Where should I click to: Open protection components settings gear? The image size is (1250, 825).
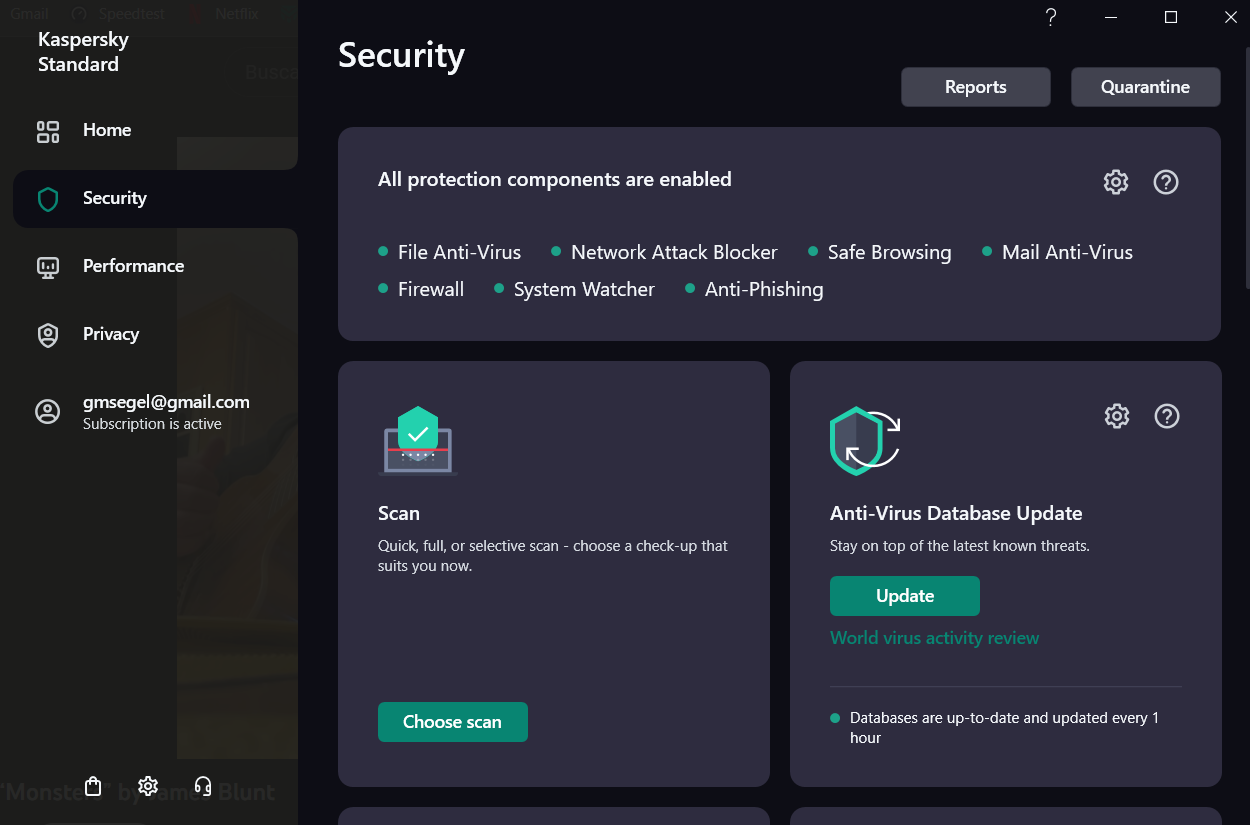(1116, 182)
